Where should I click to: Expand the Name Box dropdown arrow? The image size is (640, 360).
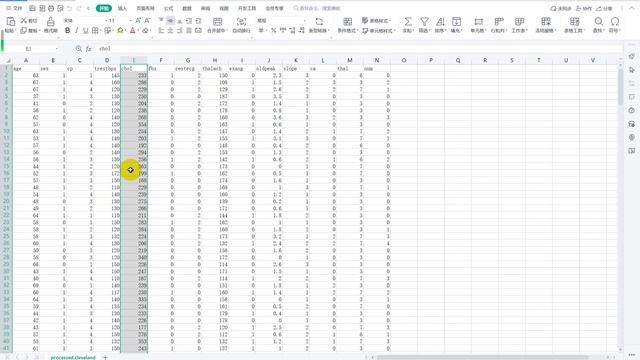56,49
